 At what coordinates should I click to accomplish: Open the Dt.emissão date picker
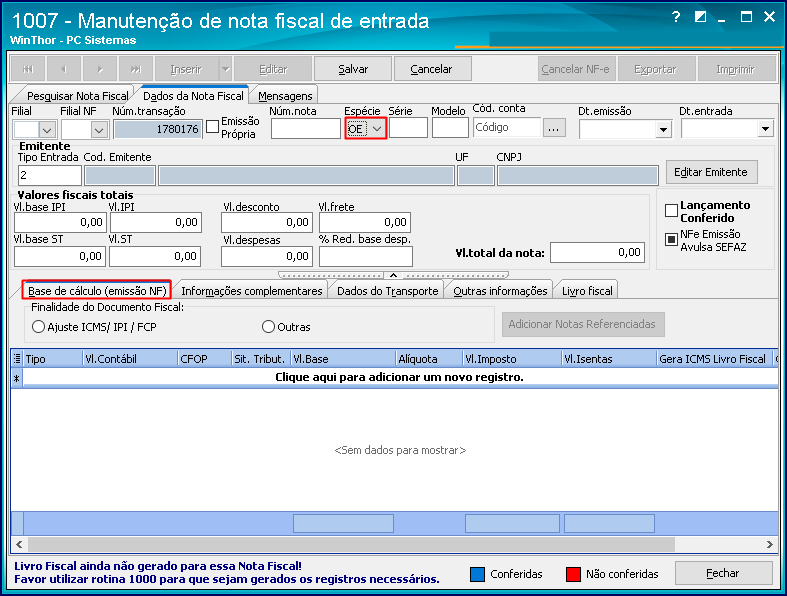[663, 130]
